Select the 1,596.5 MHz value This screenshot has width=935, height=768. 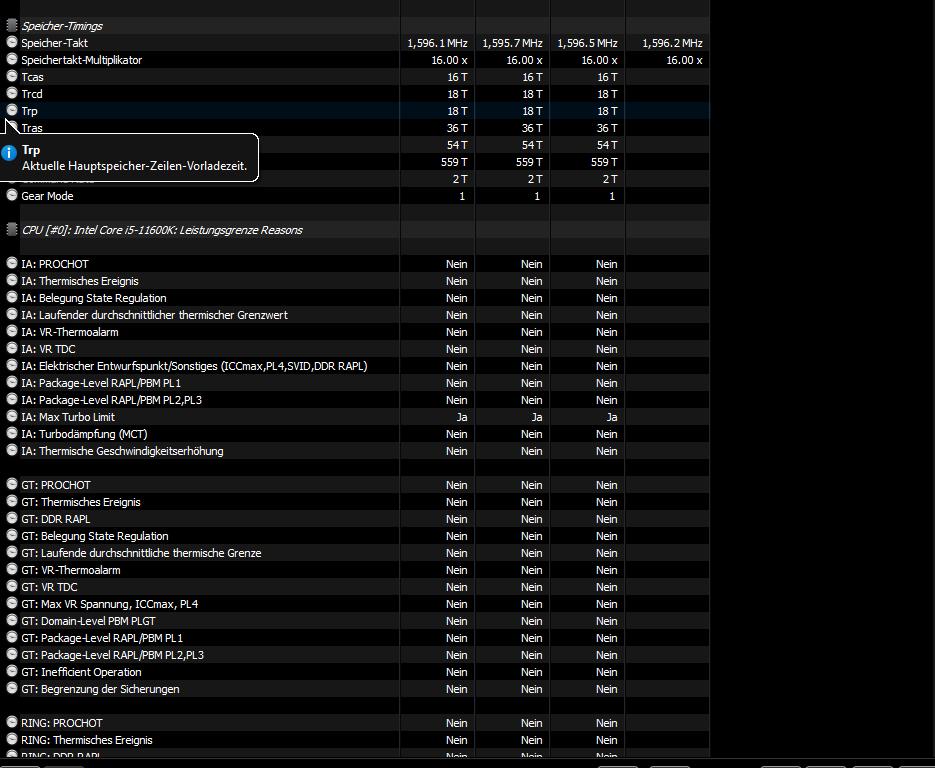coord(587,43)
